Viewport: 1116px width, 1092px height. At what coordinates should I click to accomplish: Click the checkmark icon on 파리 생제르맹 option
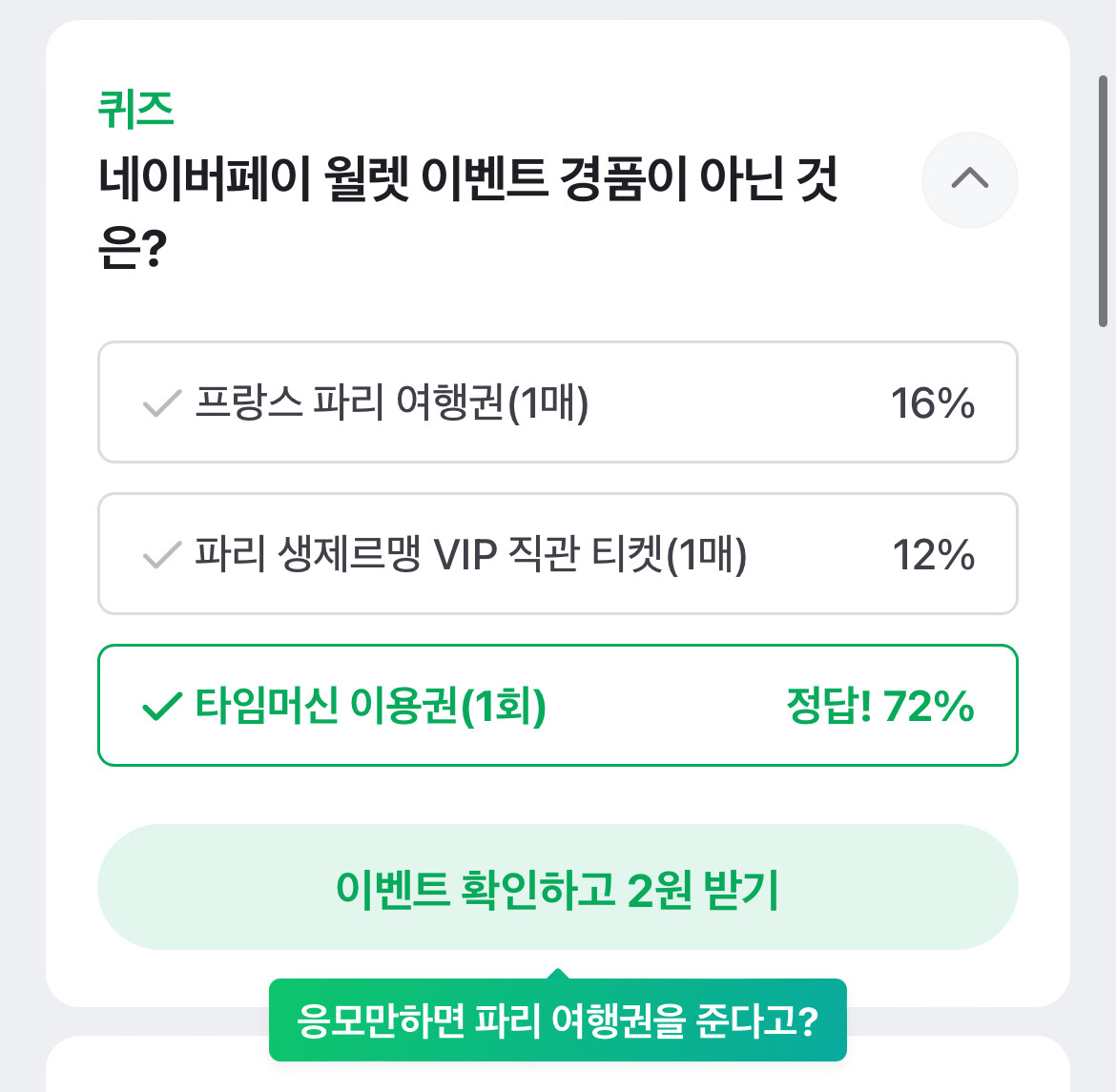162,554
